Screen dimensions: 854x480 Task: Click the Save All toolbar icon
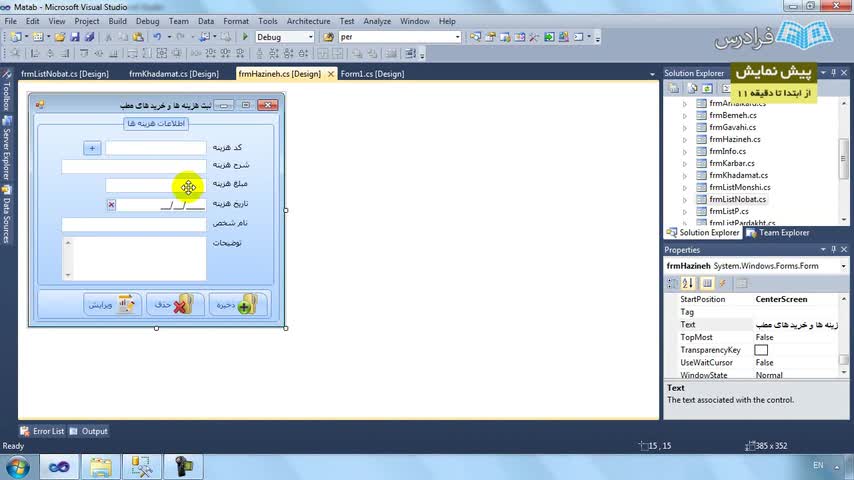[x=89, y=37]
